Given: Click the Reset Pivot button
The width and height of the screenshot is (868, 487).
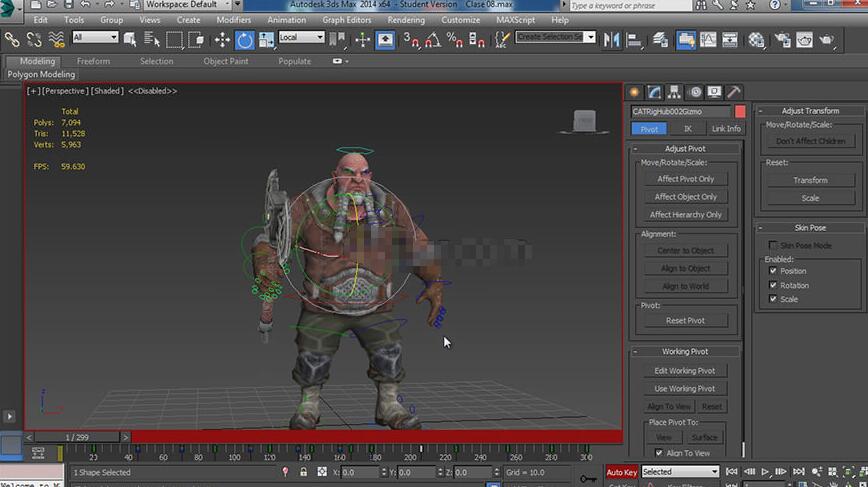Looking at the screenshot, I should click(x=685, y=320).
